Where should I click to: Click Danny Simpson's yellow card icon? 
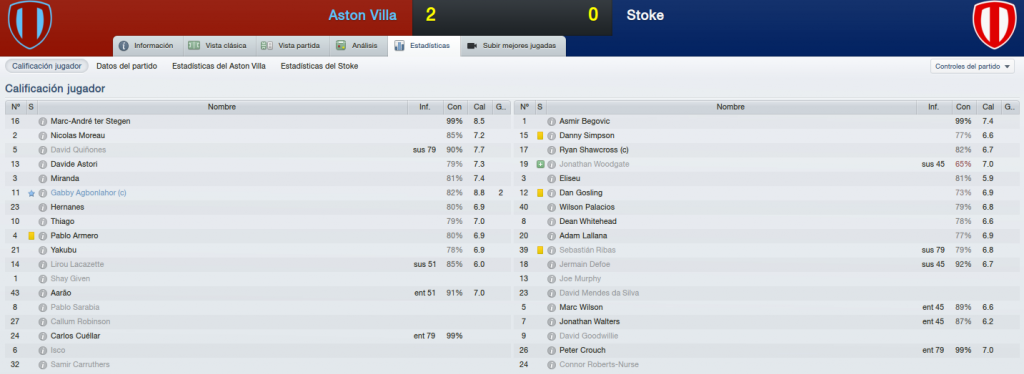coord(540,136)
